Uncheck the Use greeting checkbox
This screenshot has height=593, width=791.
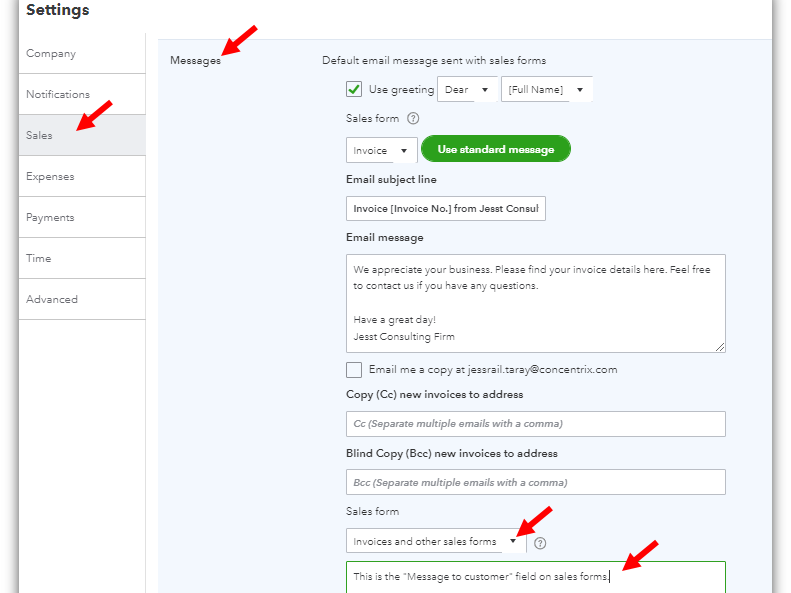(354, 89)
